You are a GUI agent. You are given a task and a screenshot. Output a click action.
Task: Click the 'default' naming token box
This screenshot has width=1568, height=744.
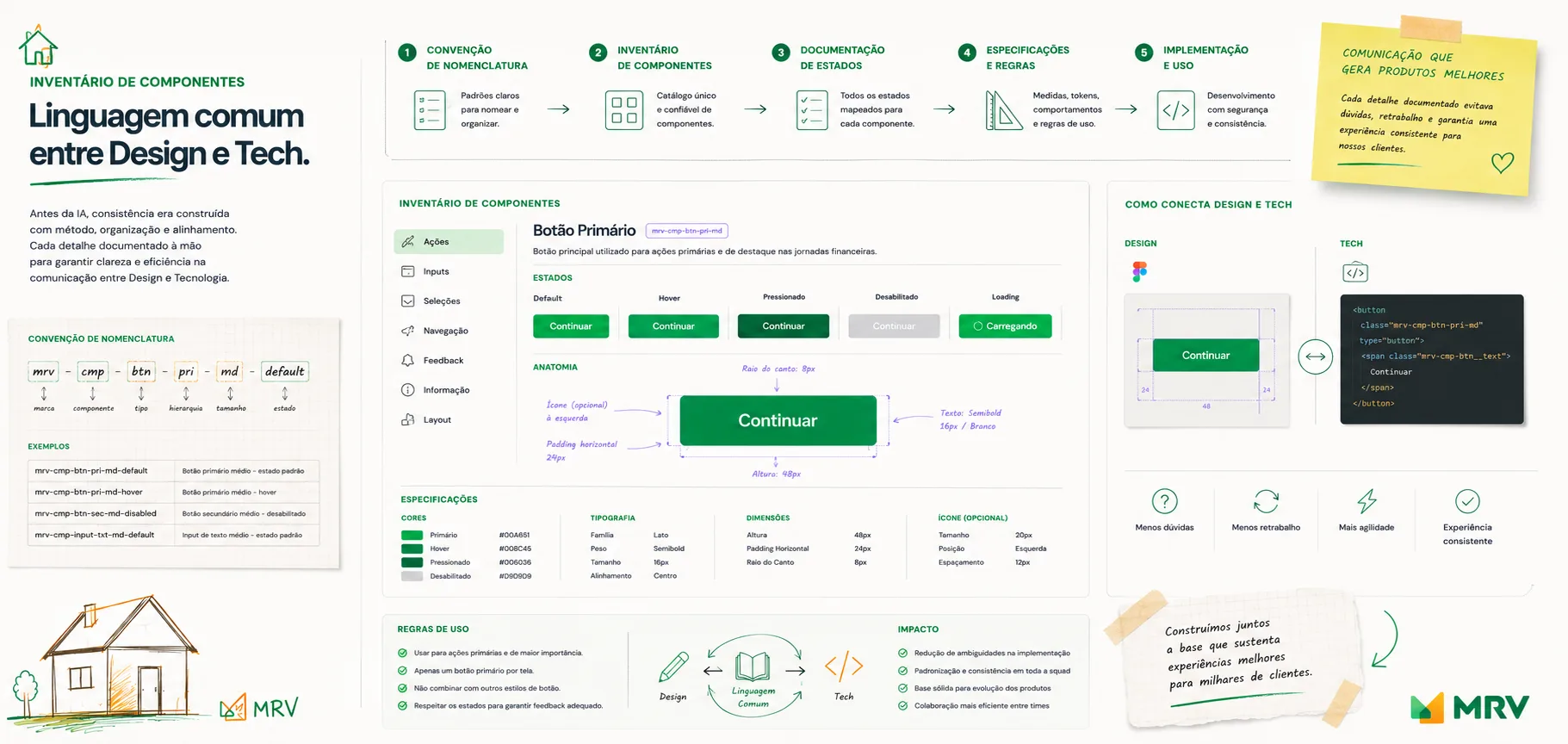pyautogui.click(x=284, y=371)
